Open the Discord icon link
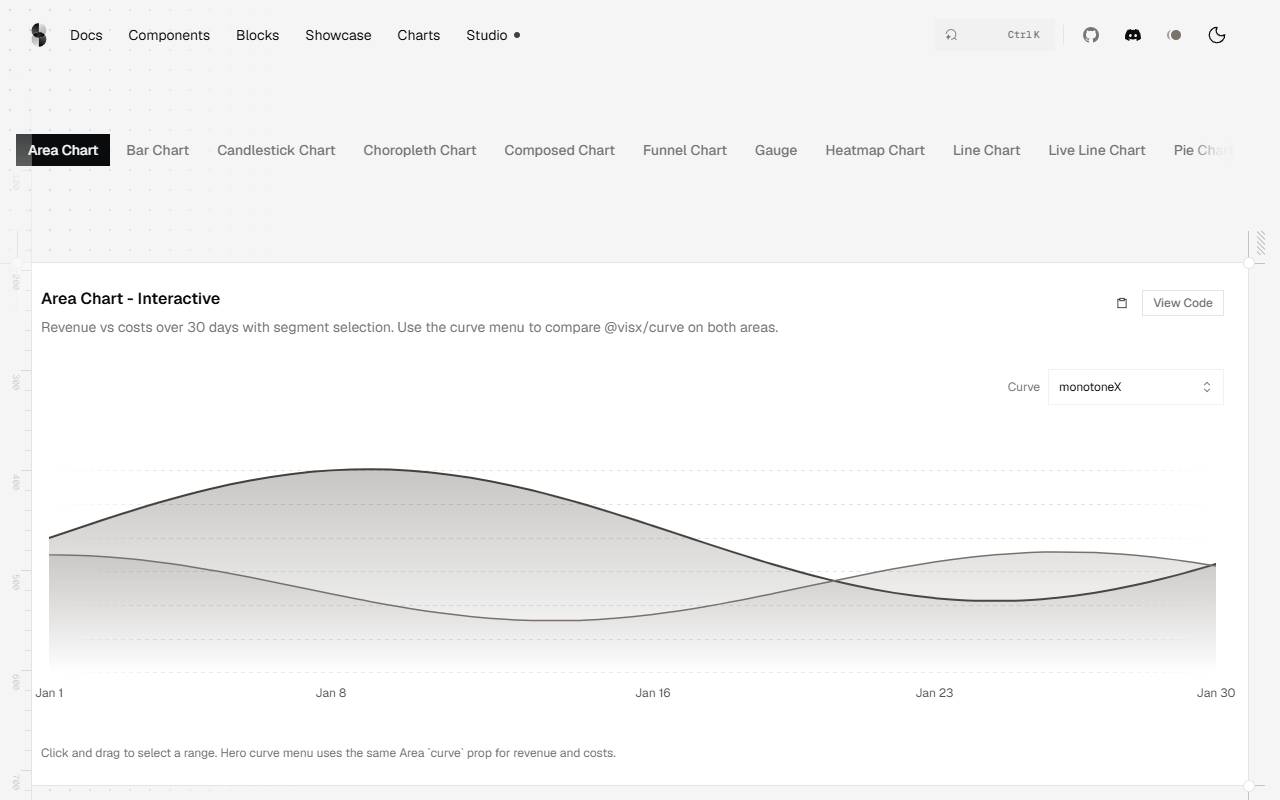1280x800 pixels. point(1133,35)
